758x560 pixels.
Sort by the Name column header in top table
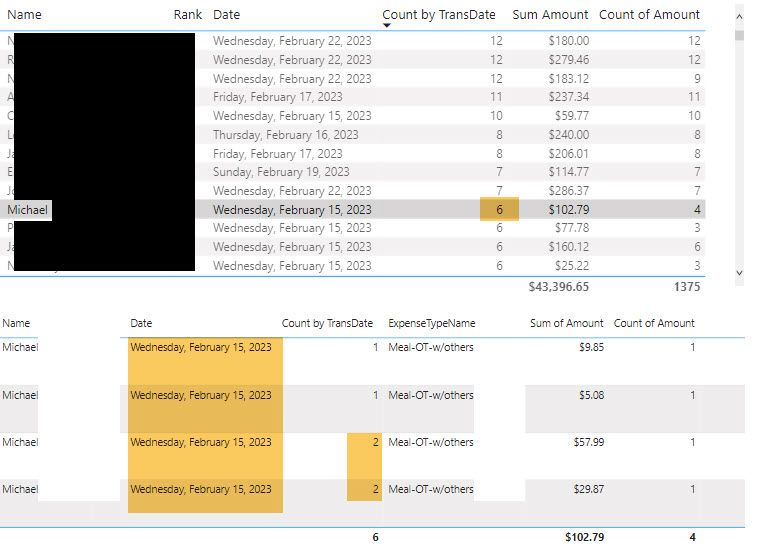click(x=24, y=15)
